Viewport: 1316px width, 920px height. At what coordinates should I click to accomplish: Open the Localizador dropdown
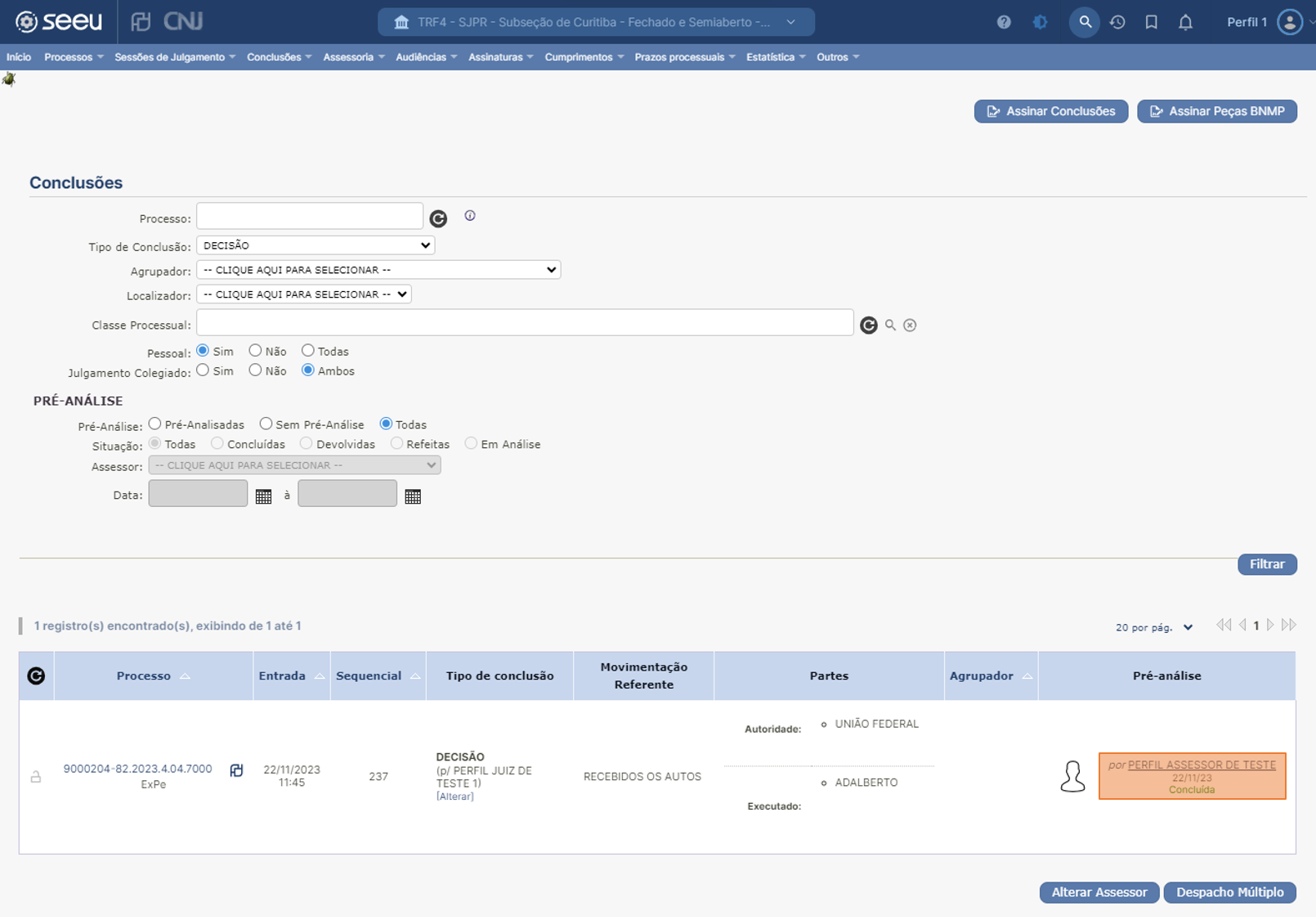coord(304,294)
